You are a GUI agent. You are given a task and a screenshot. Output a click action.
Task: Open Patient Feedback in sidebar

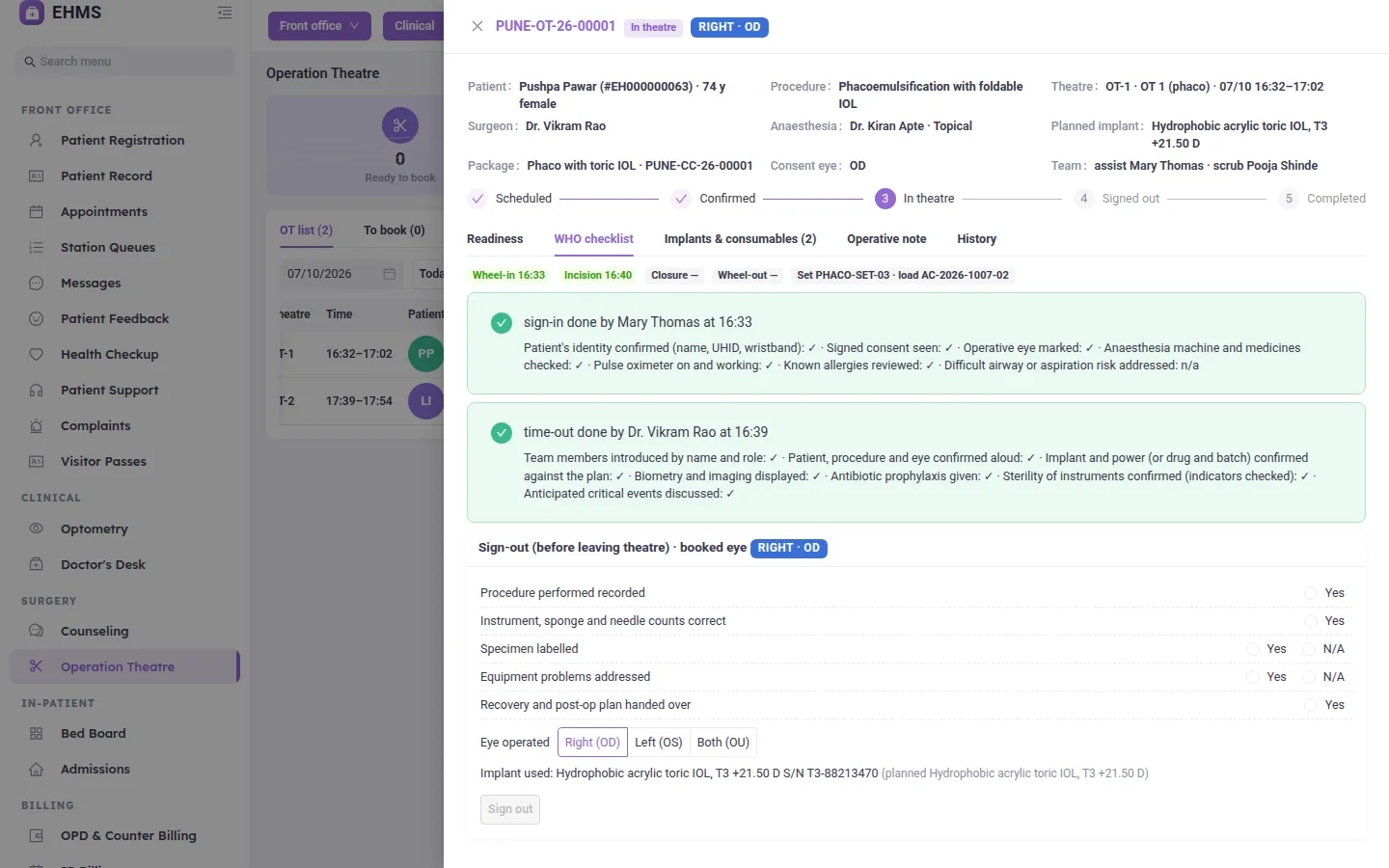click(x=115, y=318)
